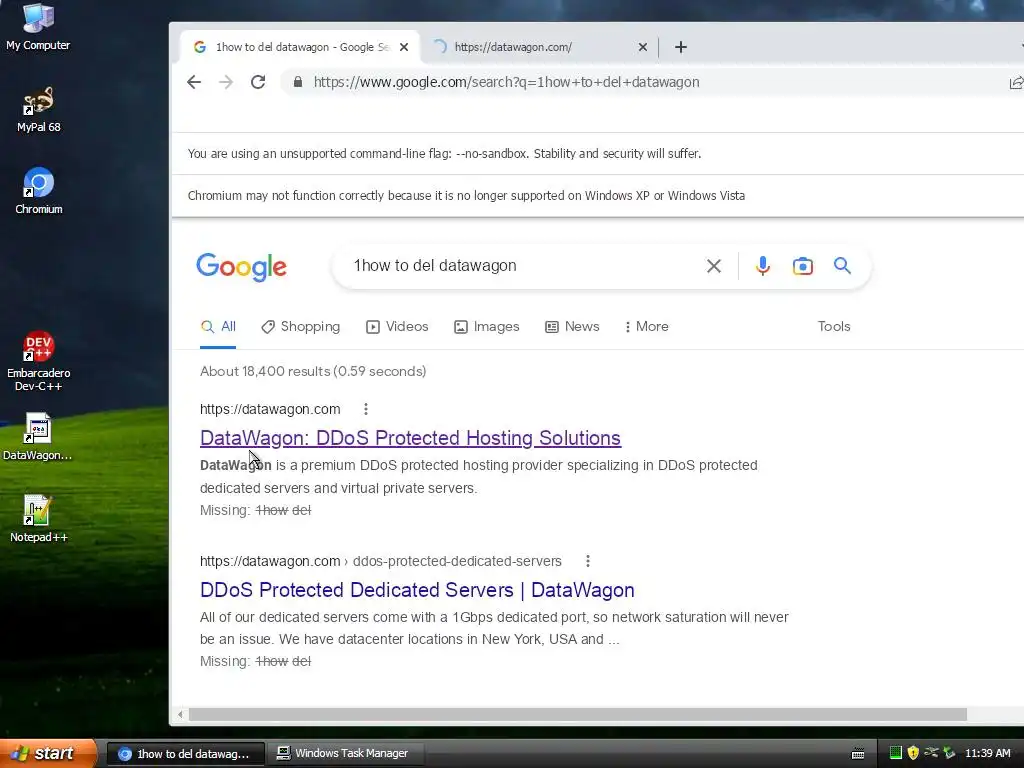Click the 'About 18,400 results' text
Viewport: 1024px width, 768px height.
[313, 371]
